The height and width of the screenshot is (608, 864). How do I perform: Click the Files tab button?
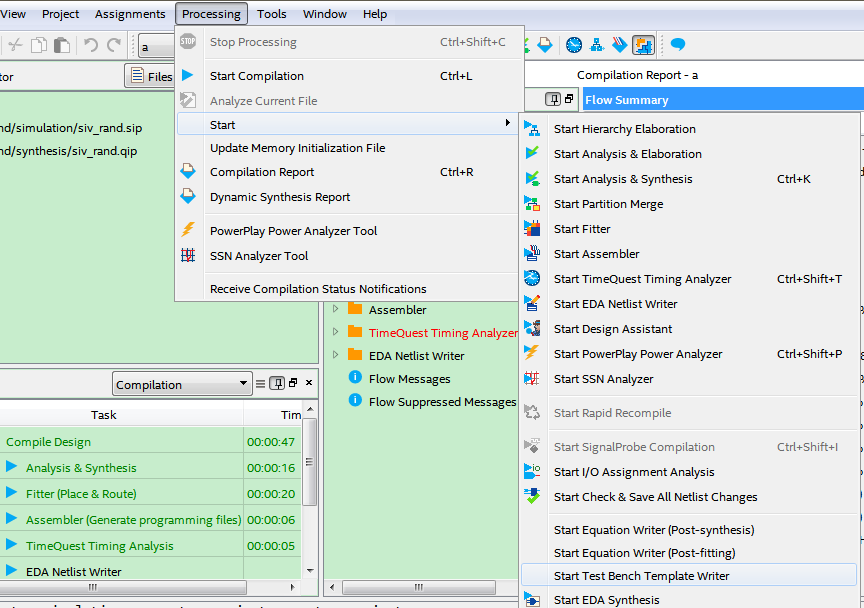pos(150,76)
